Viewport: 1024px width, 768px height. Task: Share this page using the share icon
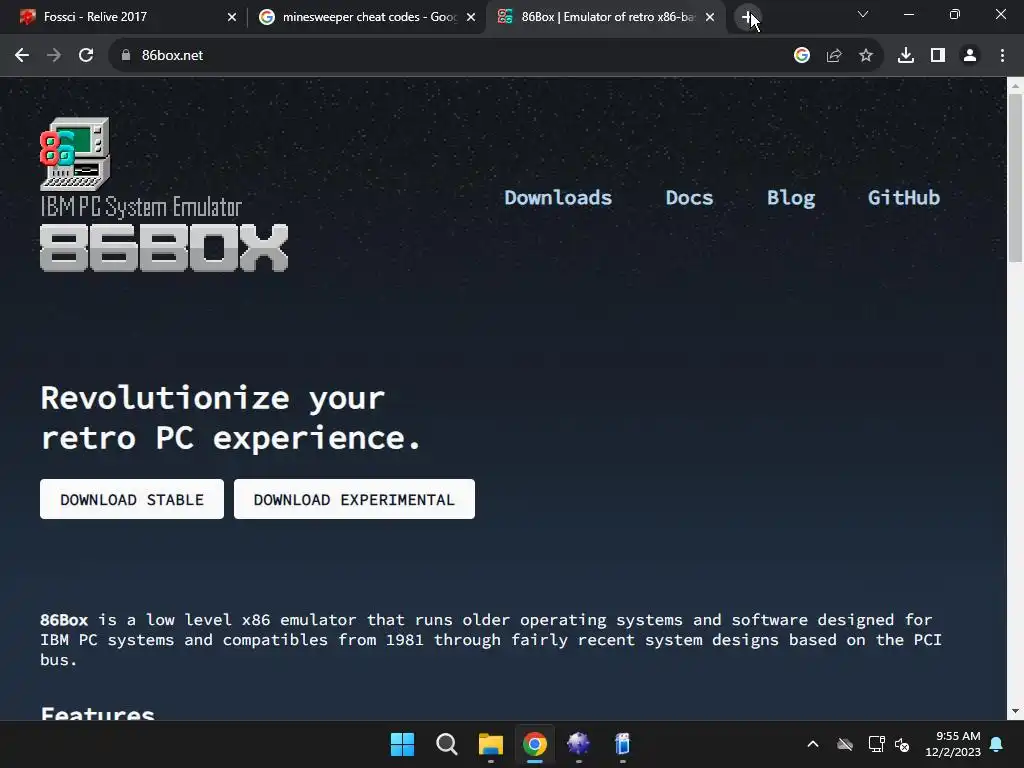(x=834, y=56)
